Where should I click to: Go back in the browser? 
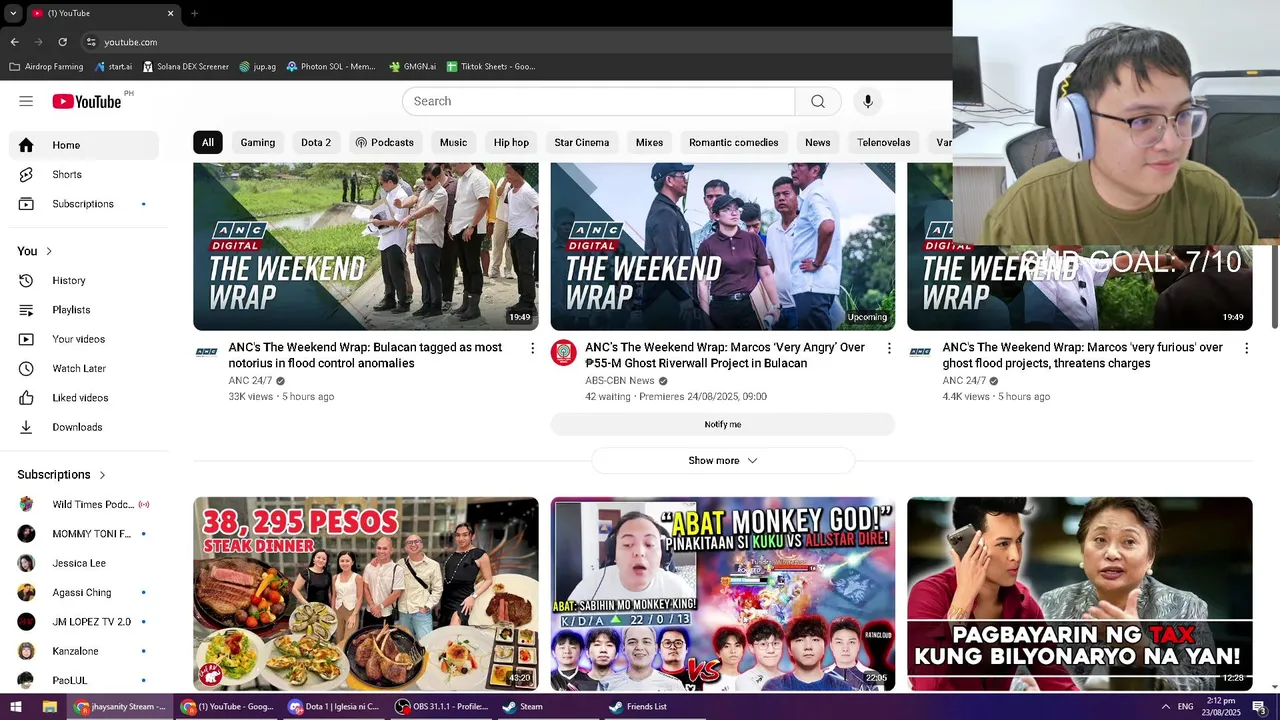[x=14, y=42]
